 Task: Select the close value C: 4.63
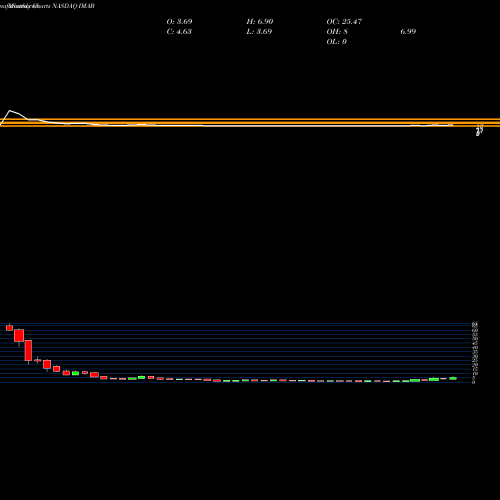[179, 32]
